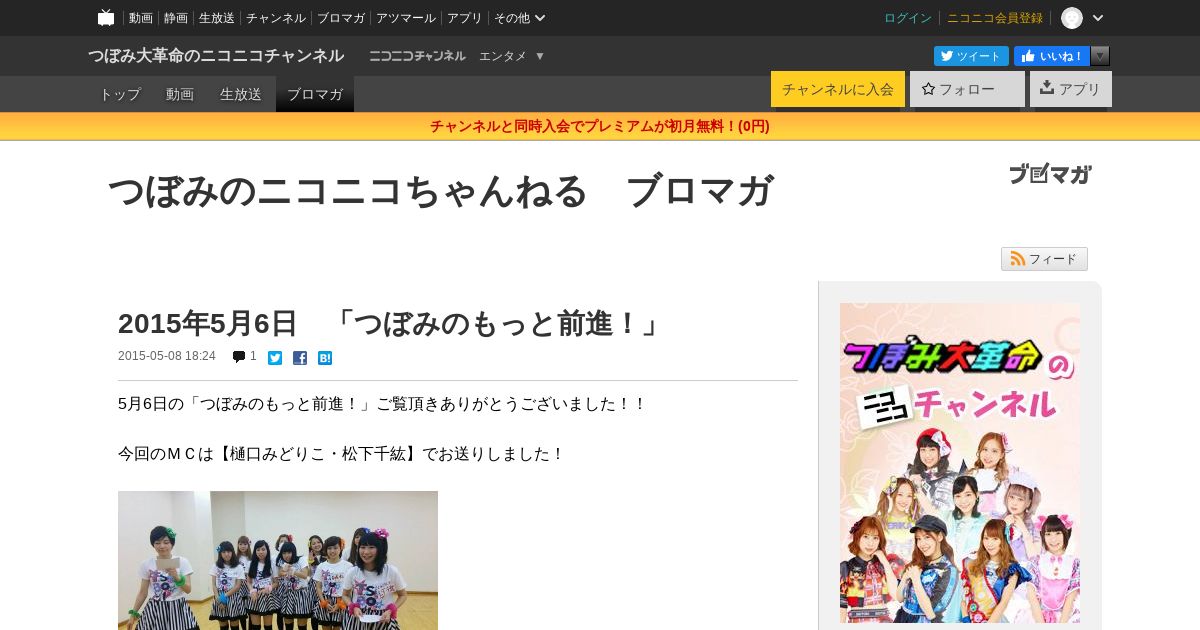Click the つぼみ大革命 channel sidebar image
The height and width of the screenshot is (630, 1200).
click(960, 463)
